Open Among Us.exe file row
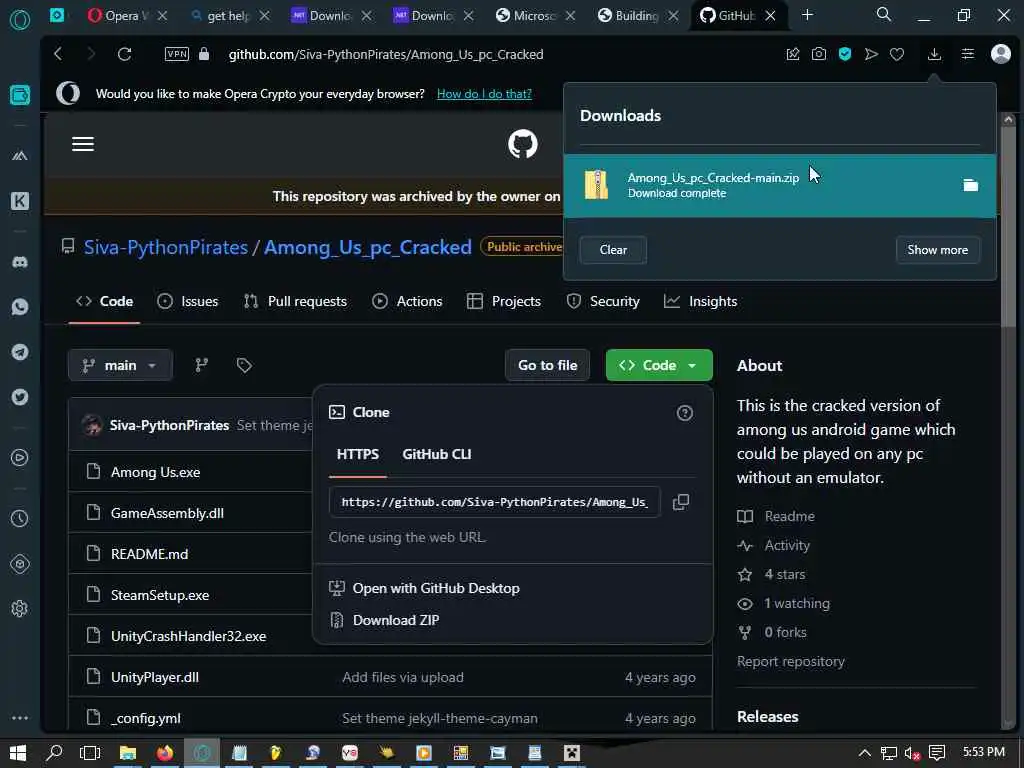The height and width of the screenshot is (768, 1024). click(x=155, y=472)
